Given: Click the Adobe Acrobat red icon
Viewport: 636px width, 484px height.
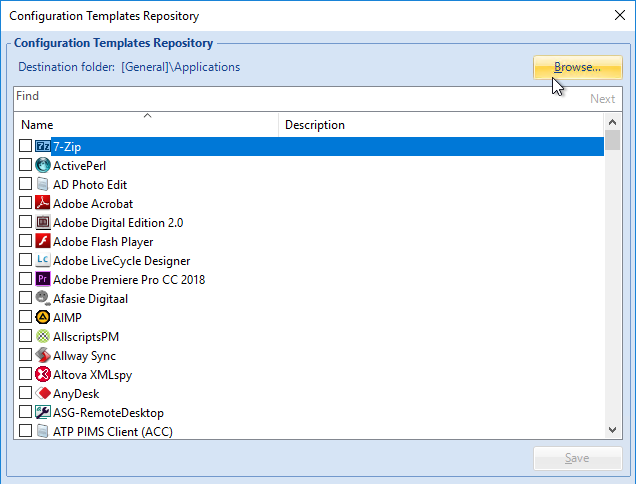Looking at the screenshot, I should pyautogui.click(x=43, y=203).
